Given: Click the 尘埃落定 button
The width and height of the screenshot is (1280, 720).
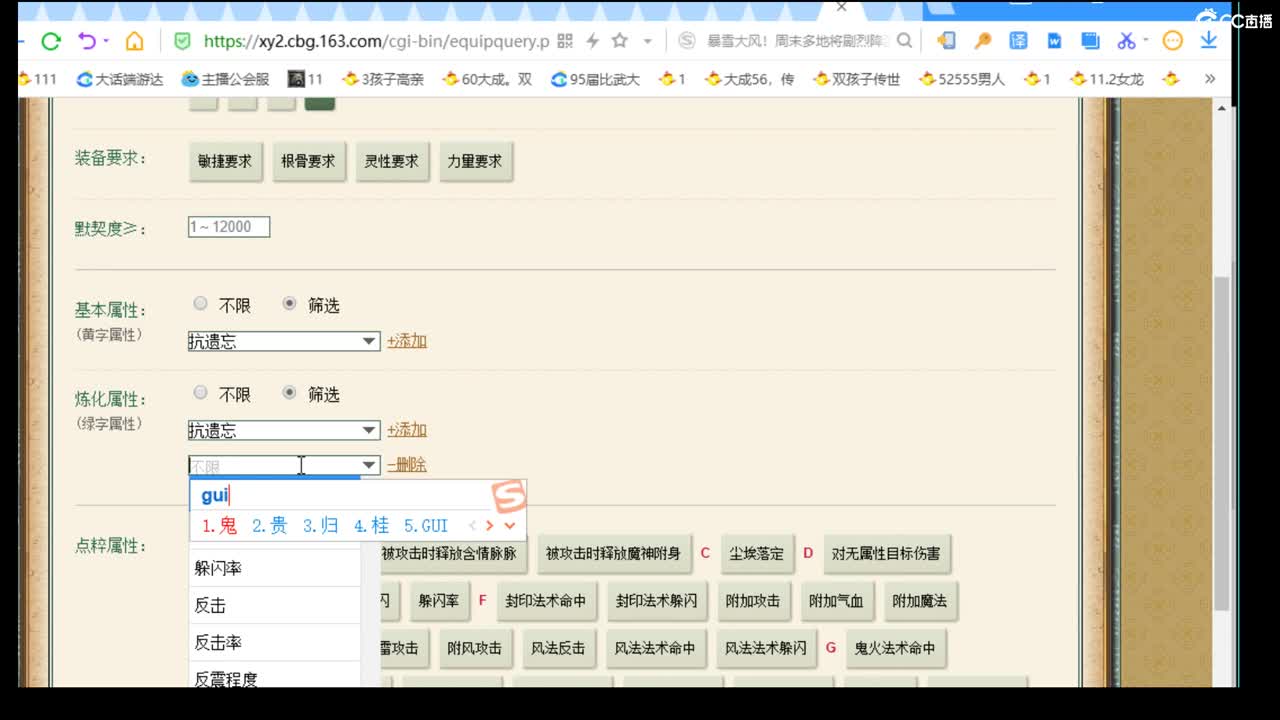Looking at the screenshot, I should coord(757,553).
